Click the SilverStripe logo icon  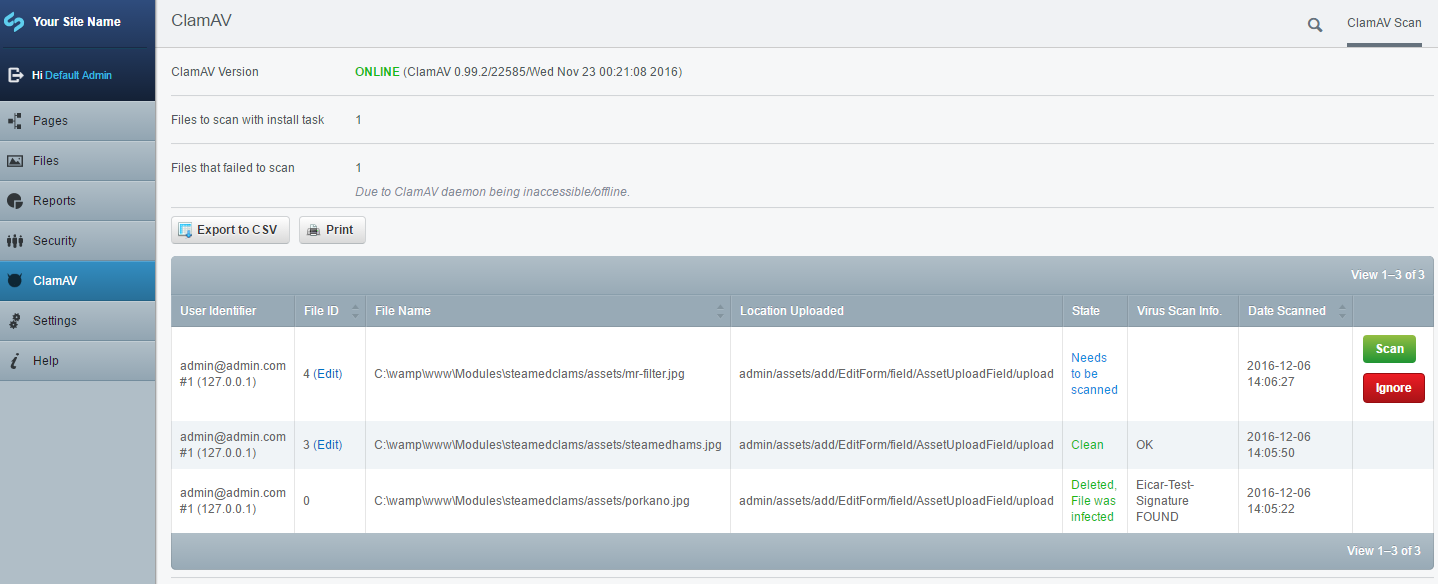coord(15,22)
